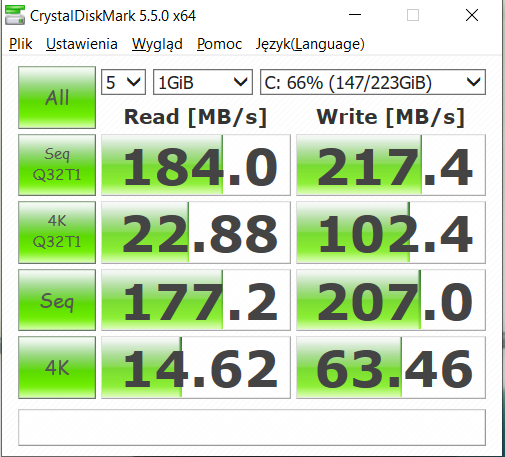Click the Seq read result 177.2

point(196,300)
